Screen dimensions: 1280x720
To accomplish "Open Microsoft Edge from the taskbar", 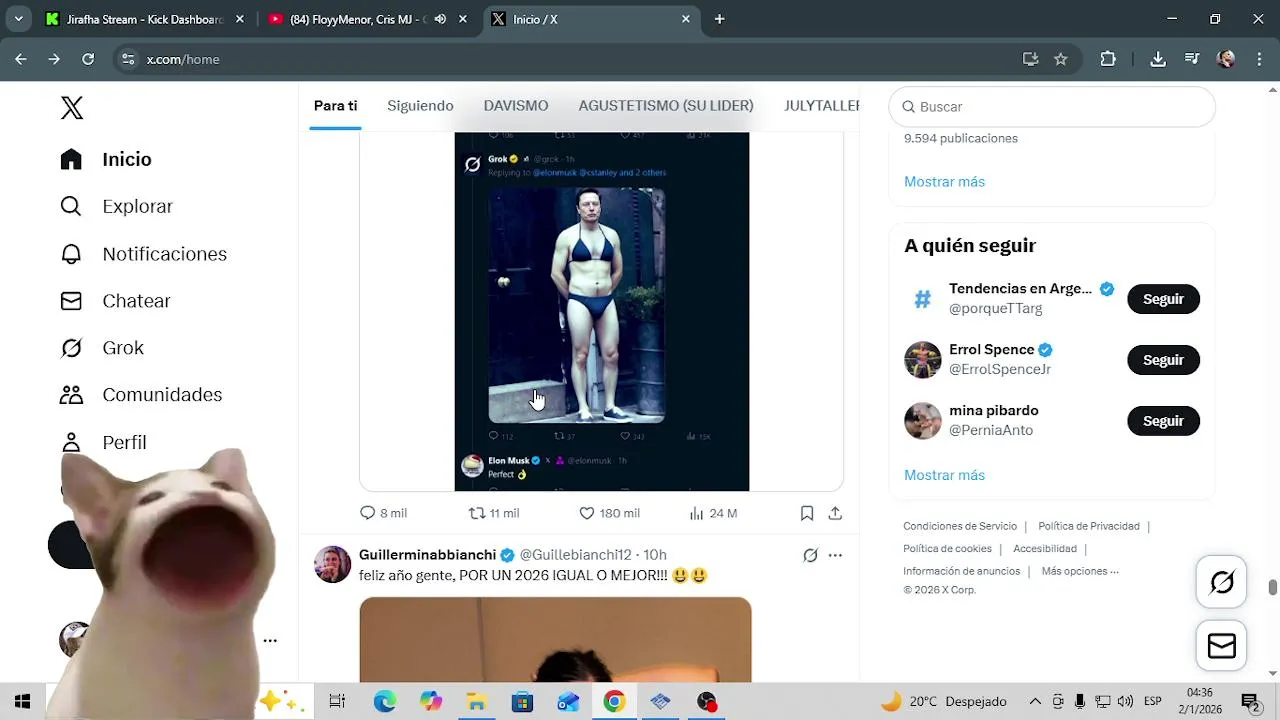I will tap(385, 702).
